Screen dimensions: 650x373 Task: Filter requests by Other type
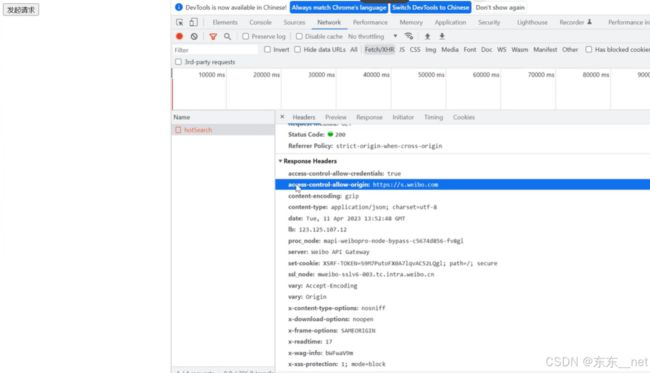tap(570, 49)
